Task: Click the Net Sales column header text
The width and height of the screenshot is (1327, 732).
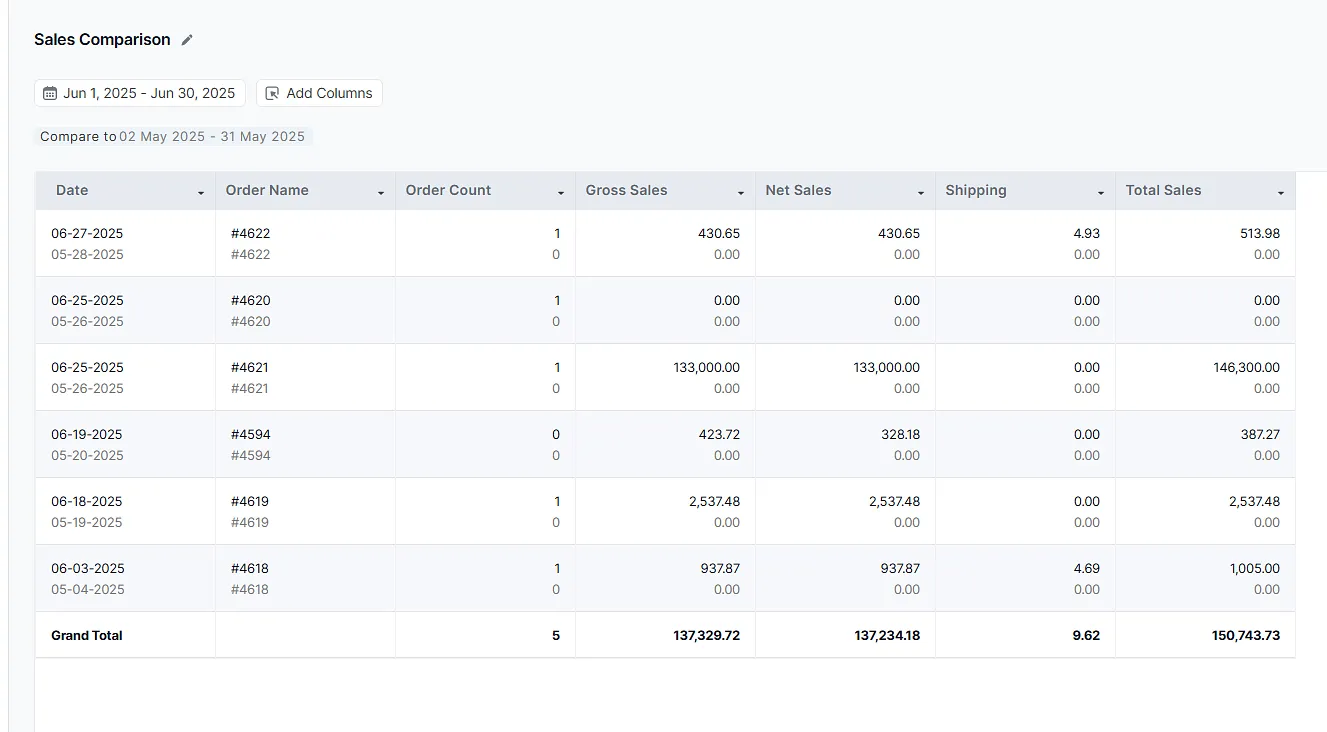Action: 798,190
